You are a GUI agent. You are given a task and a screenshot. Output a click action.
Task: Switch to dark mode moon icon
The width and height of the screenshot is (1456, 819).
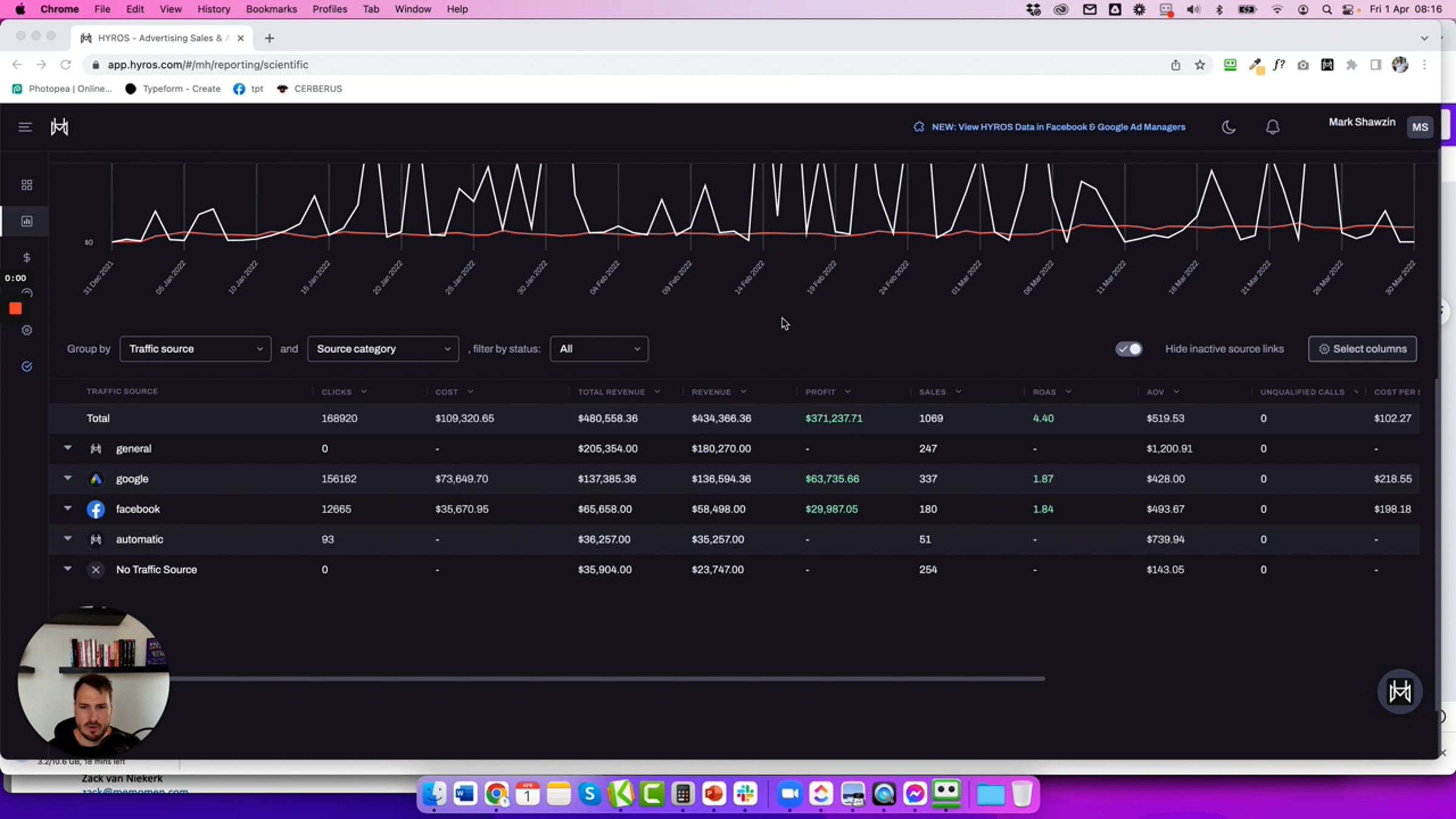(1228, 127)
